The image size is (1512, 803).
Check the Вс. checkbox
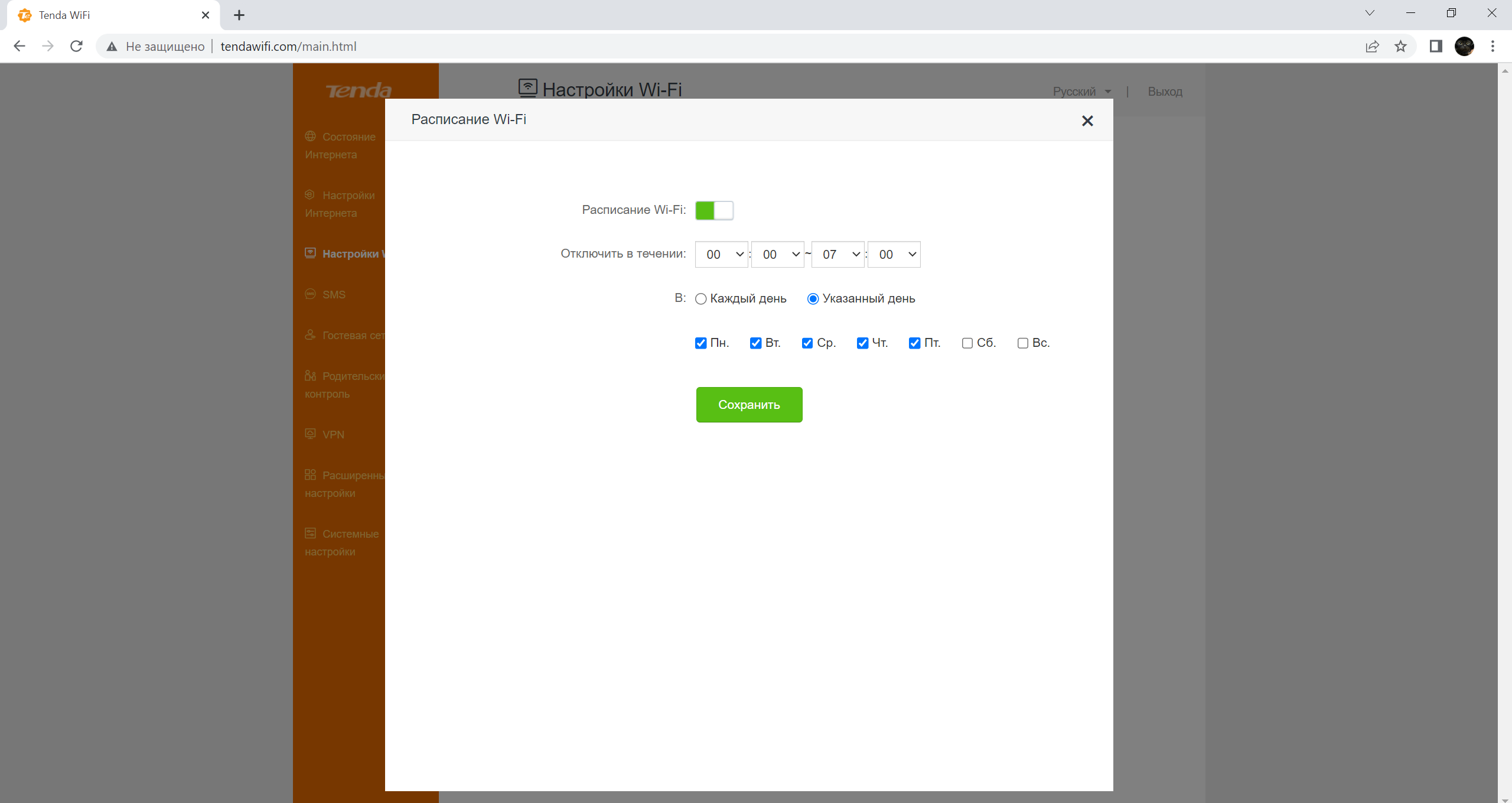pos(1022,343)
